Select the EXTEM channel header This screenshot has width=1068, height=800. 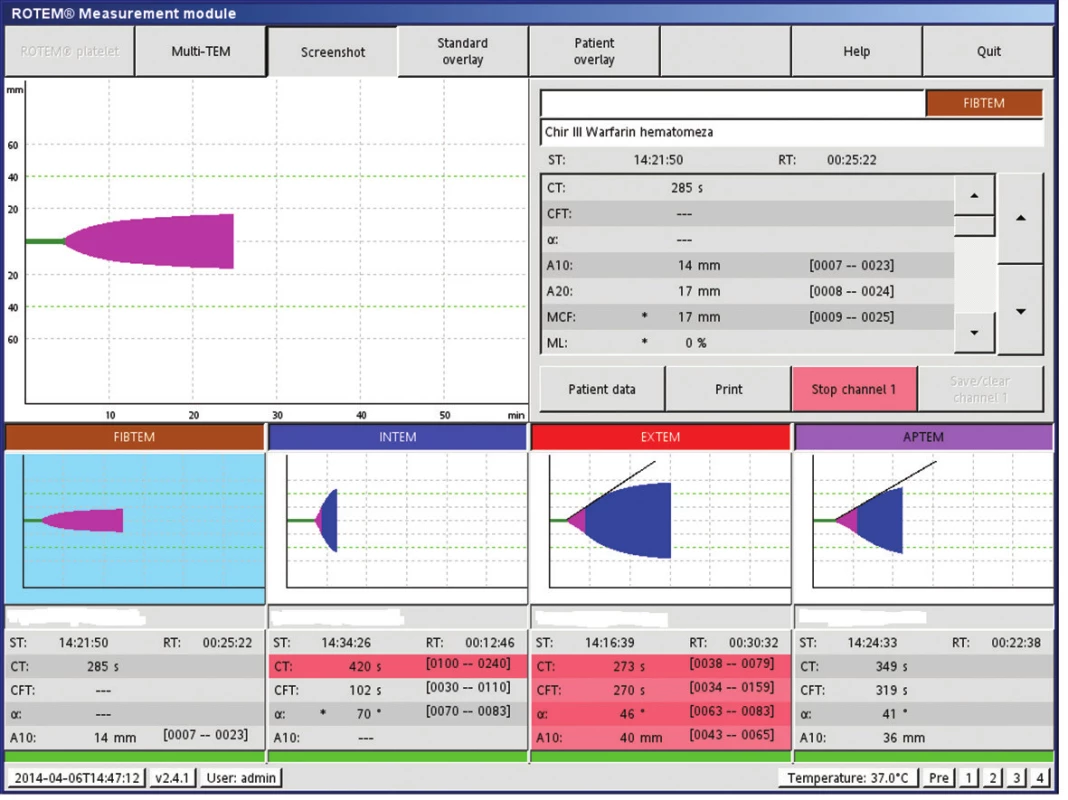pyautogui.click(x=660, y=437)
